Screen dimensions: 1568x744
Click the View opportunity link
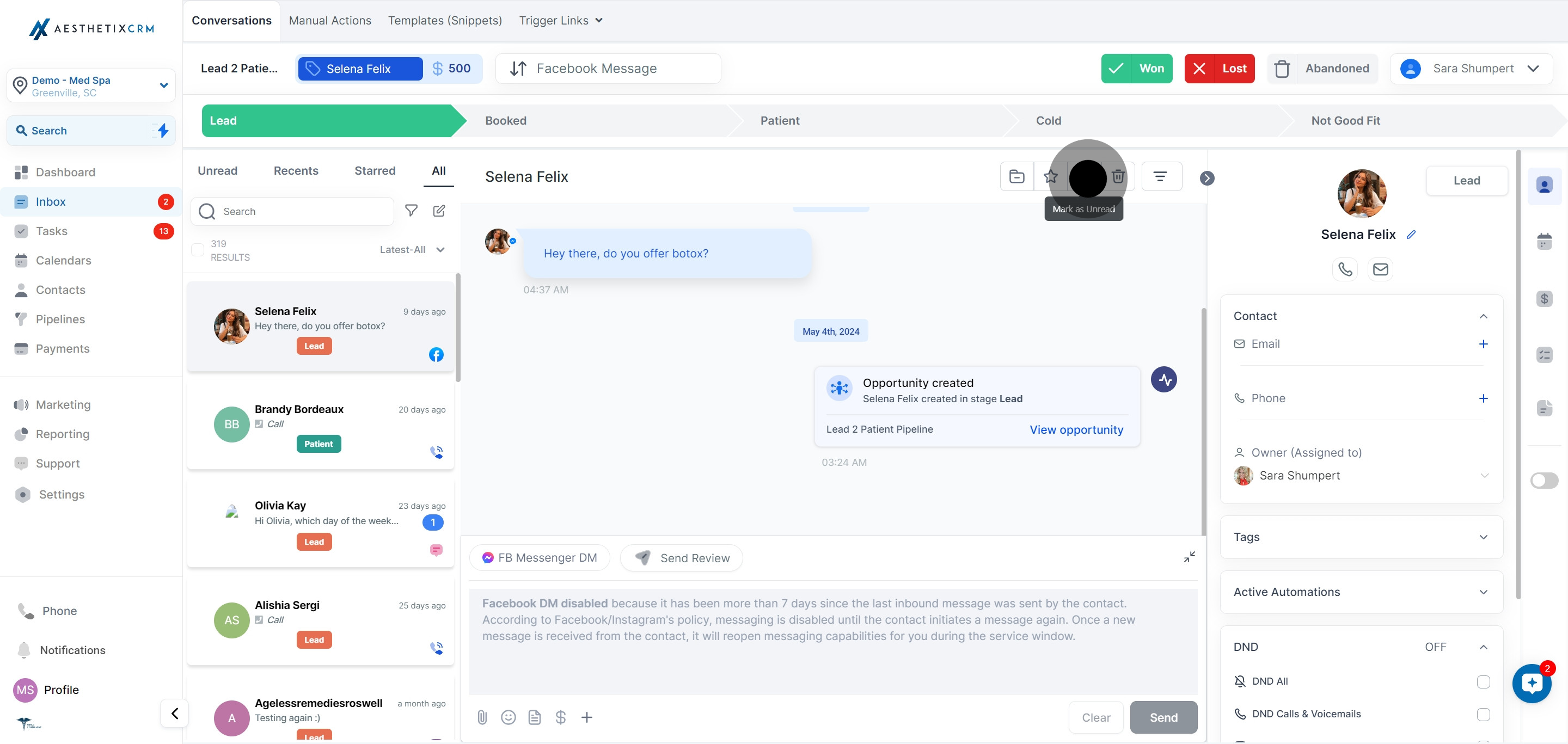coord(1076,429)
